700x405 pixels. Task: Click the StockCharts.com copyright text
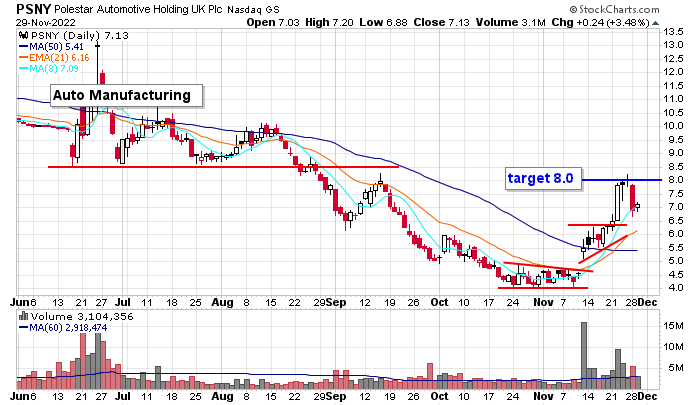click(x=614, y=9)
